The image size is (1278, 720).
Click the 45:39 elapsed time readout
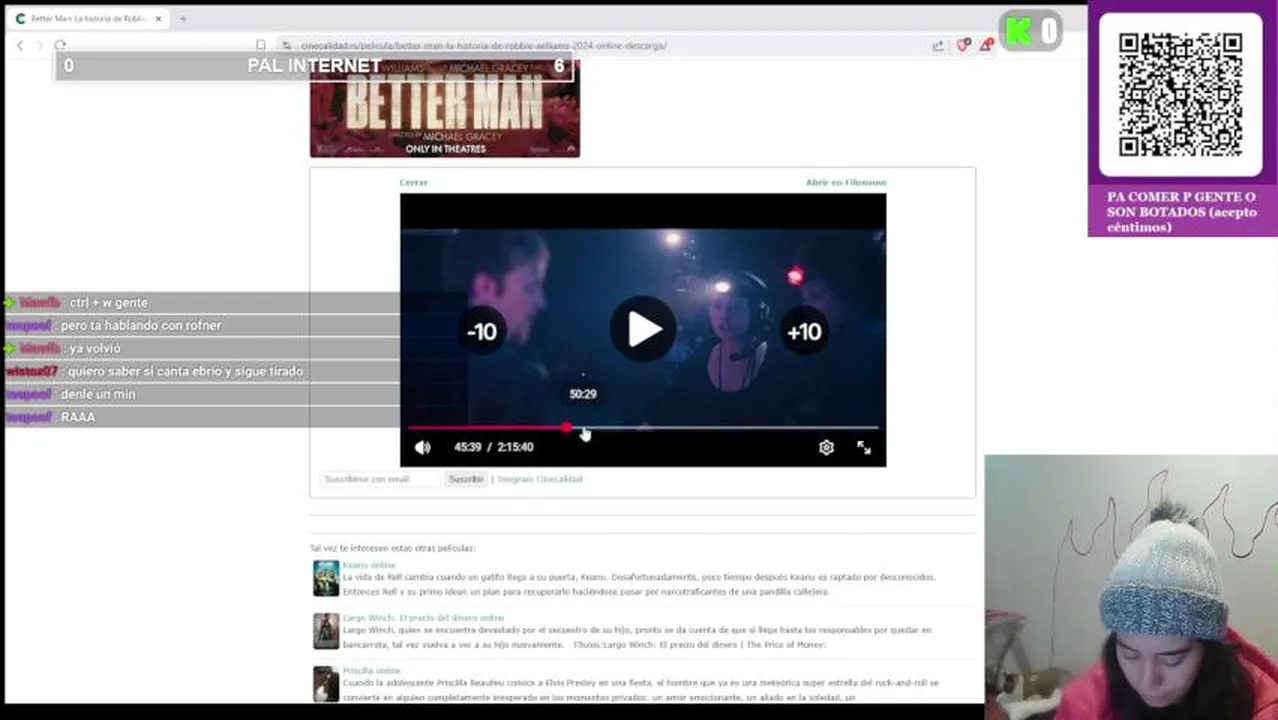click(x=468, y=447)
